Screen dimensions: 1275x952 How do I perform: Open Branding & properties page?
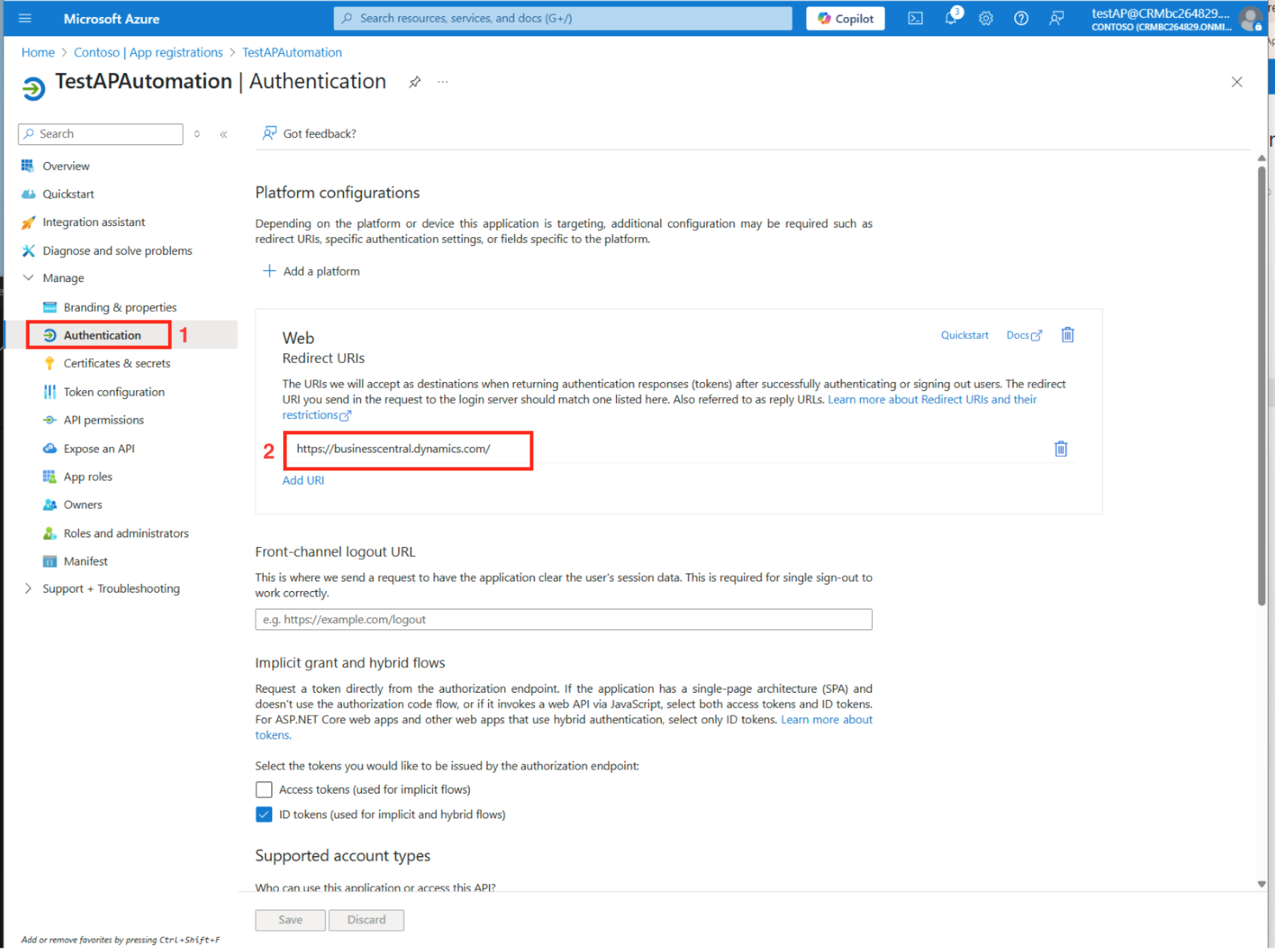click(120, 308)
